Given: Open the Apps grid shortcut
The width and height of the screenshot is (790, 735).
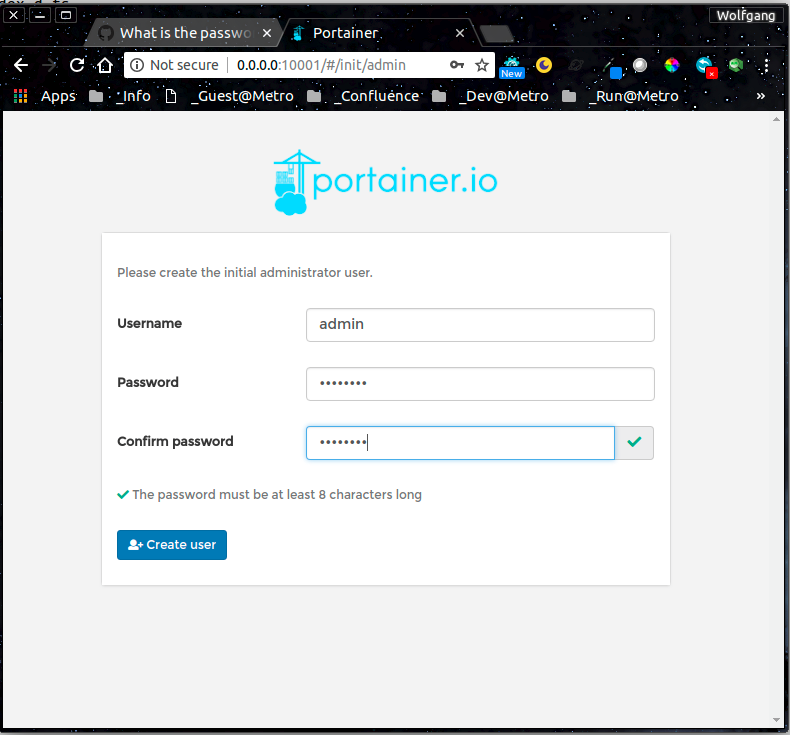Looking at the screenshot, I should [x=45, y=96].
